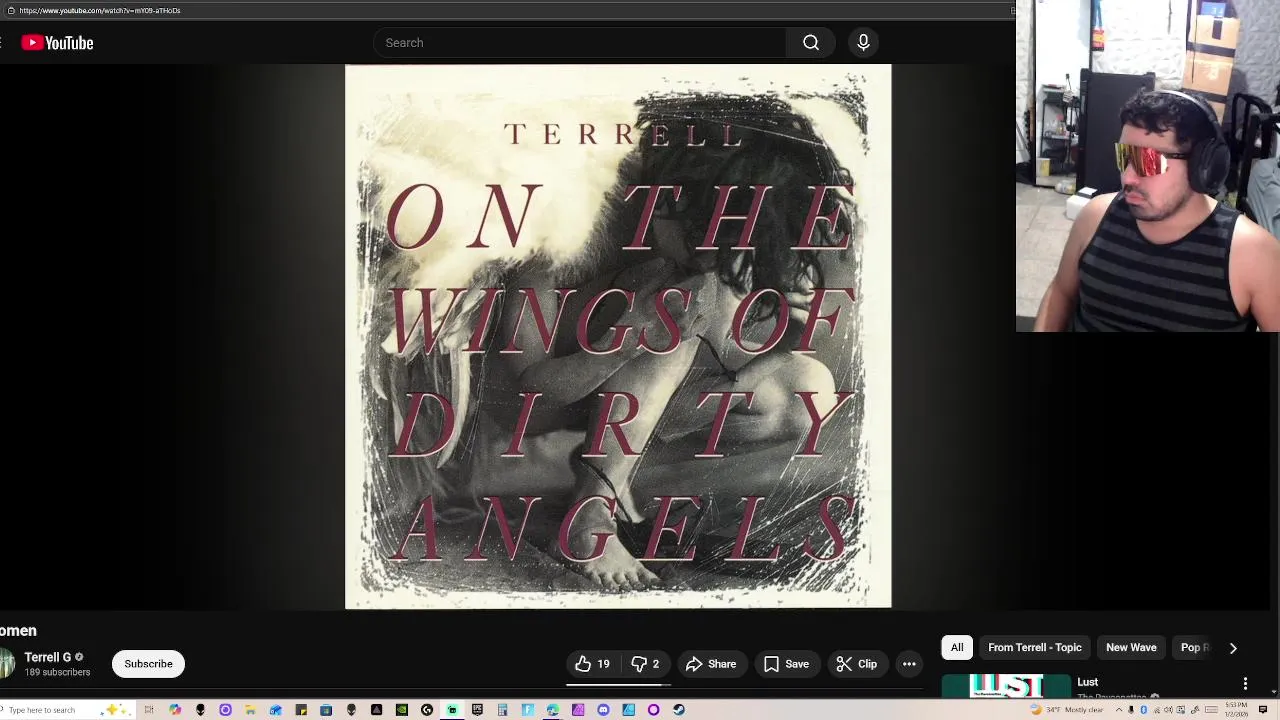Viewport: 1280px width, 720px height.
Task: Open the Lust video title
Action: pos(1088,682)
